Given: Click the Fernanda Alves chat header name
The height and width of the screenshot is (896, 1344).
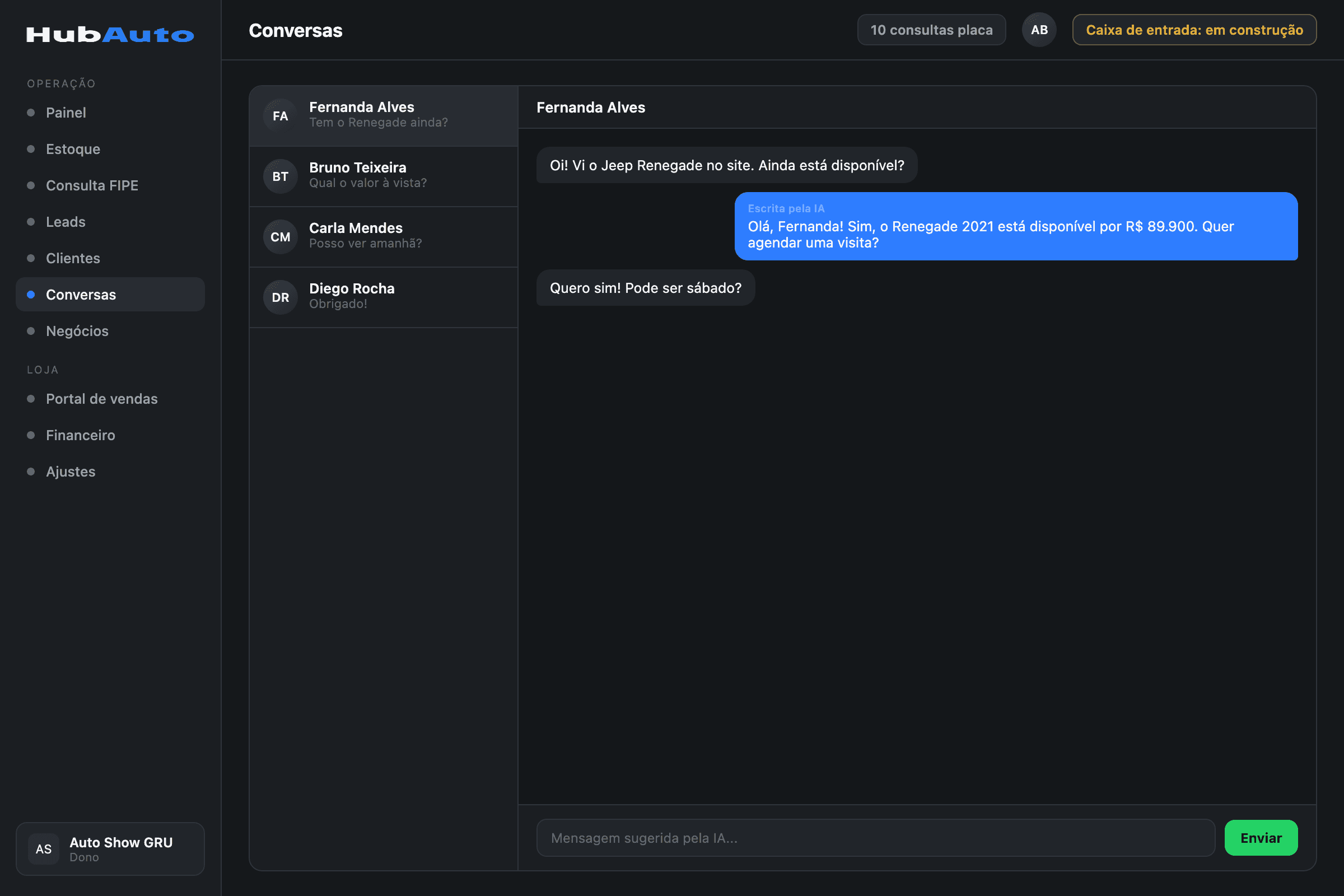Looking at the screenshot, I should (591, 108).
